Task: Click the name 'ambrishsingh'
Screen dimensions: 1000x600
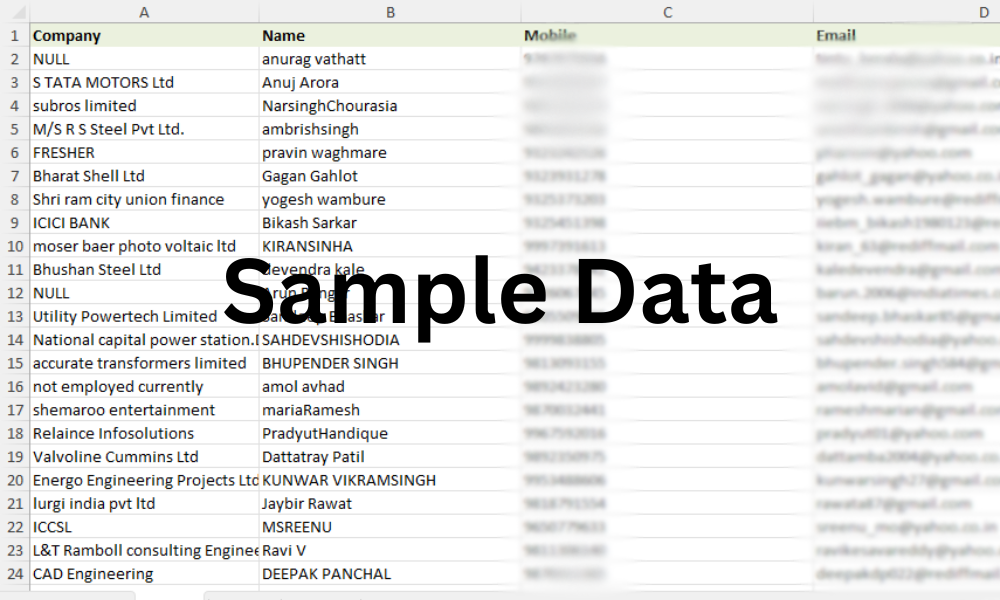Action: pyautogui.click(x=390, y=129)
